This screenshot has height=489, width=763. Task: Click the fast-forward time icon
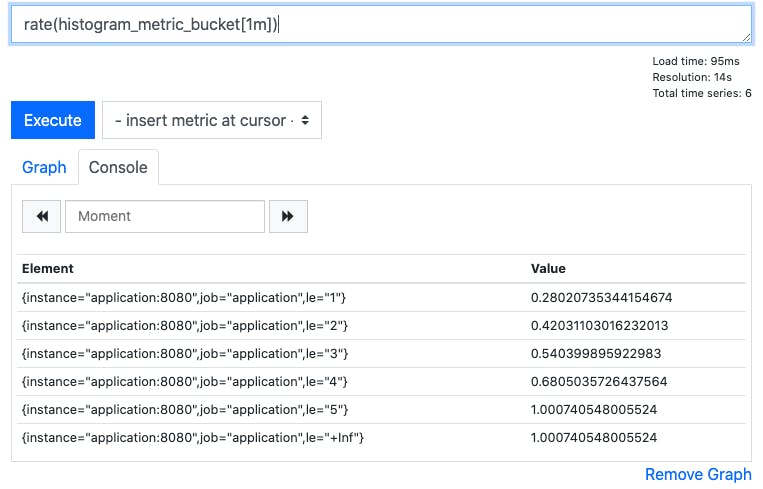pos(288,216)
